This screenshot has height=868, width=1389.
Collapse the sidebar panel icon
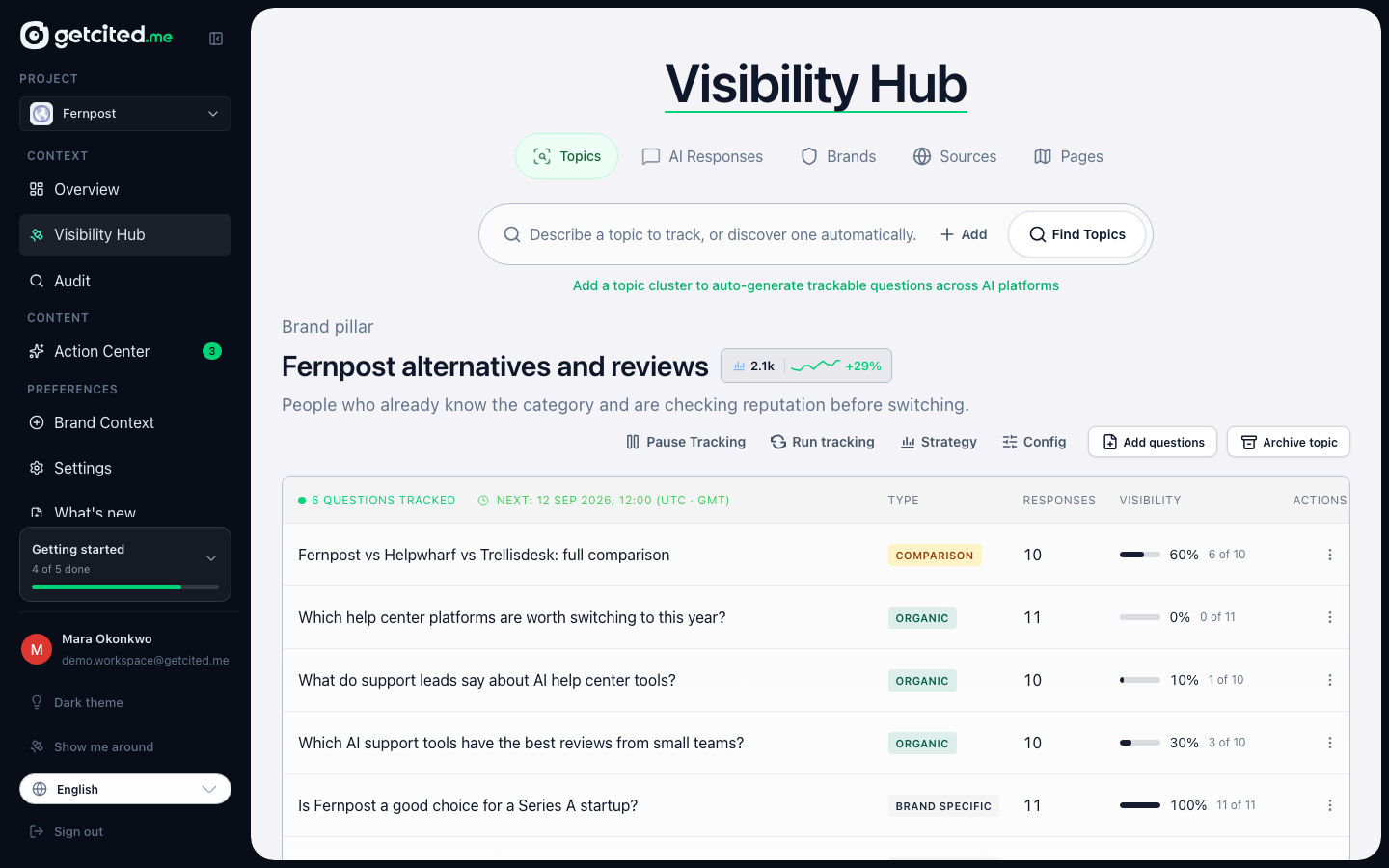(216, 39)
